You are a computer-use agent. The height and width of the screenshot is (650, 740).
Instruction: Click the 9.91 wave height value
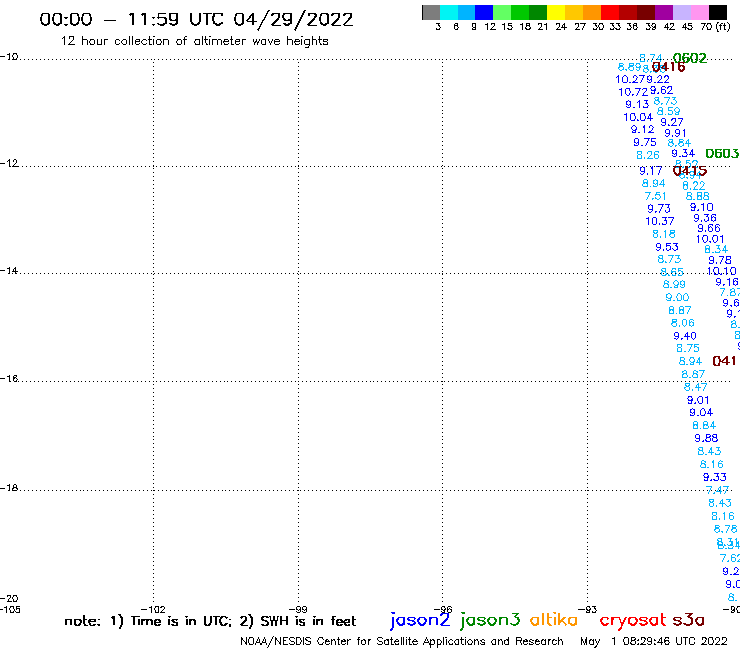(675, 134)
